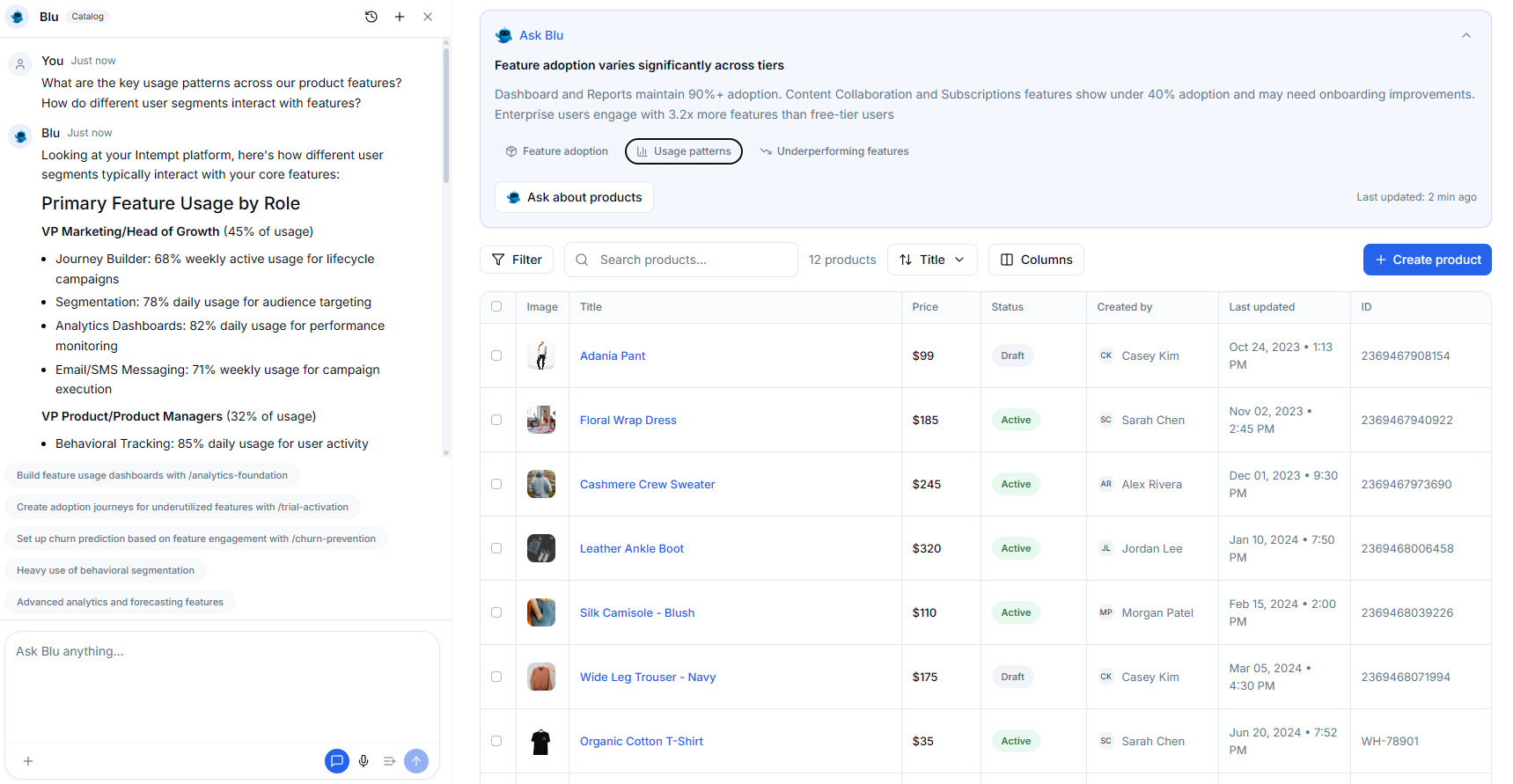Open Silk Camisole thumbnail image
The width and height of the screenshot is (1513, 784).
541,612
